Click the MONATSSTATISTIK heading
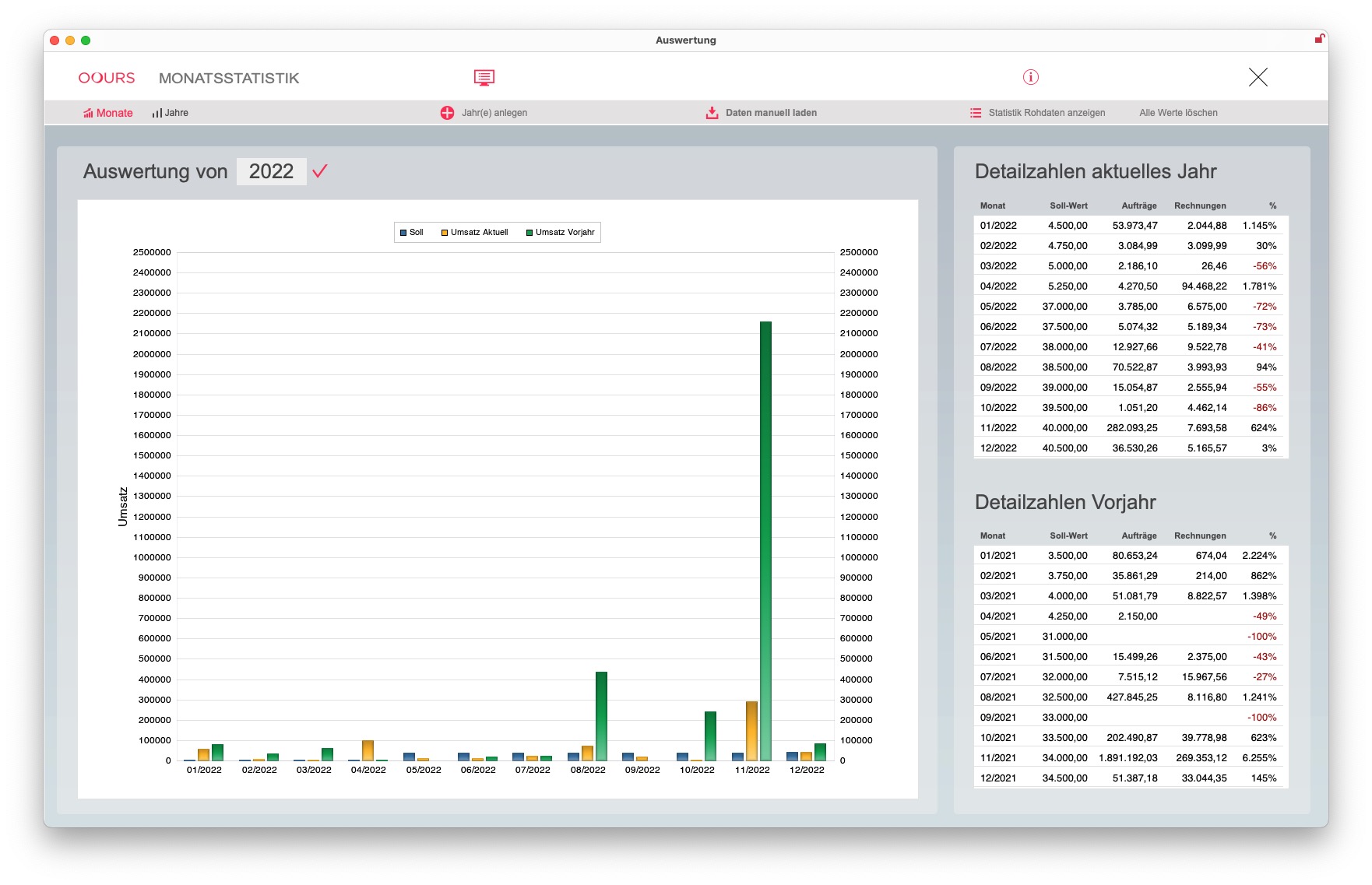Screen dimensions: 1372x885 click(229, 78)
